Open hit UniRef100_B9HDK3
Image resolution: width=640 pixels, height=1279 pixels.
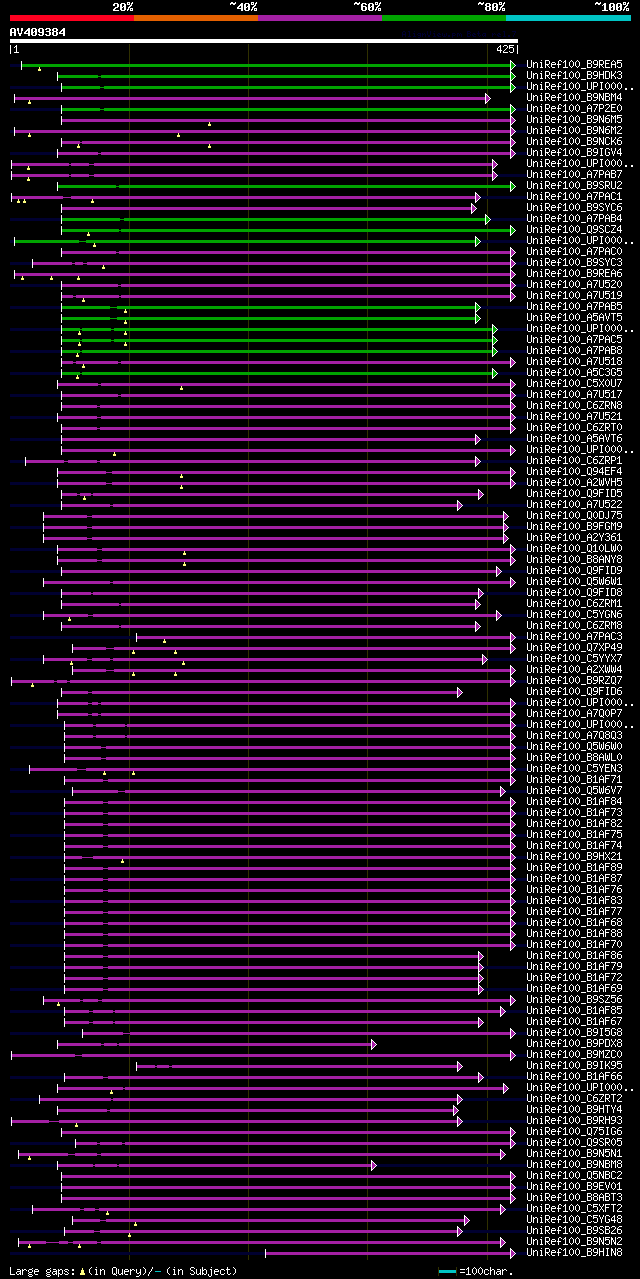click(x=574, y=75)
